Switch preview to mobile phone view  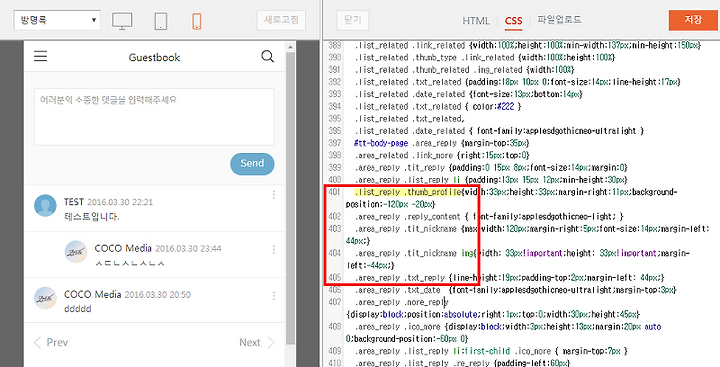[197, 21]
